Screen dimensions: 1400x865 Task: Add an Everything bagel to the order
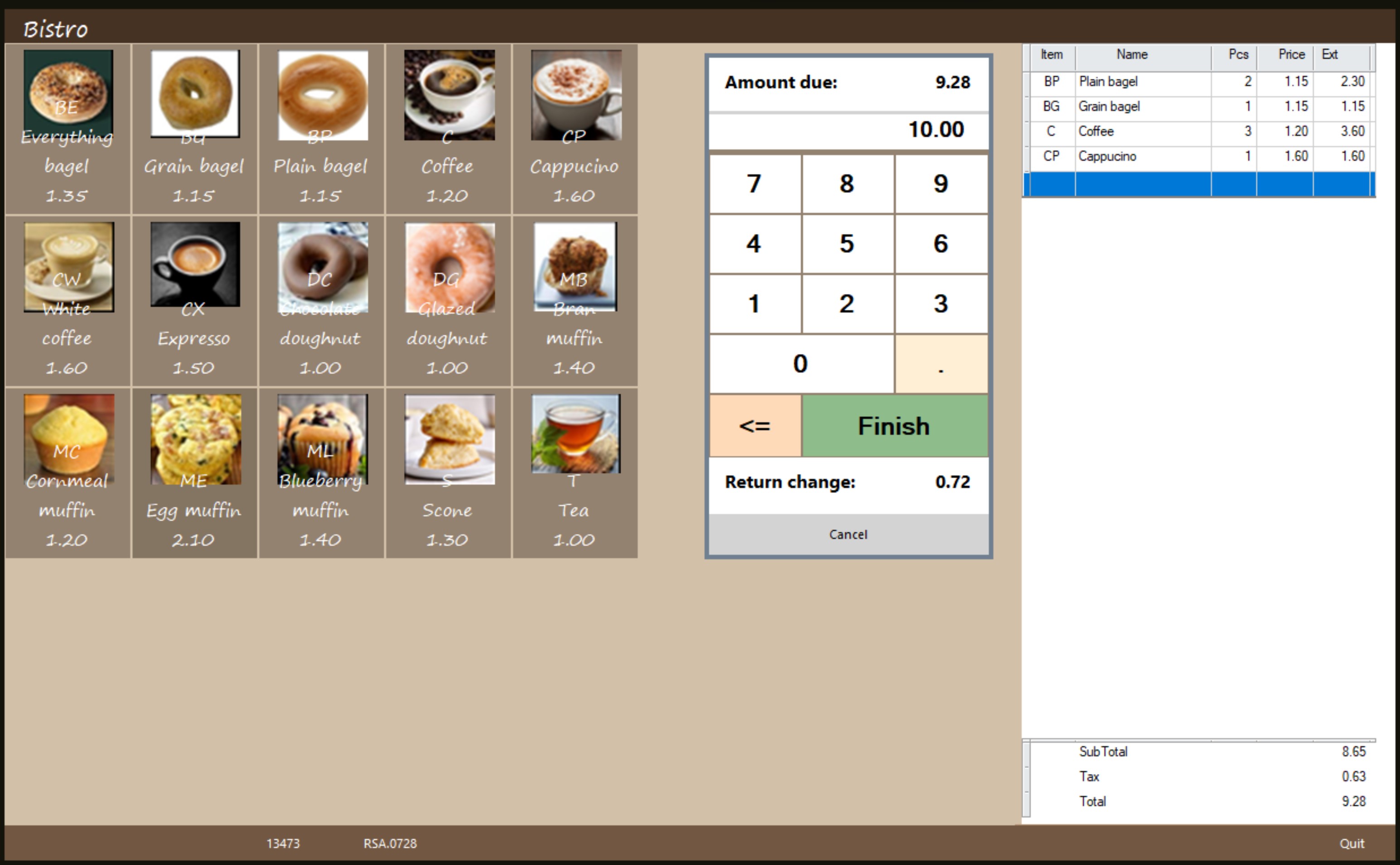68,129
